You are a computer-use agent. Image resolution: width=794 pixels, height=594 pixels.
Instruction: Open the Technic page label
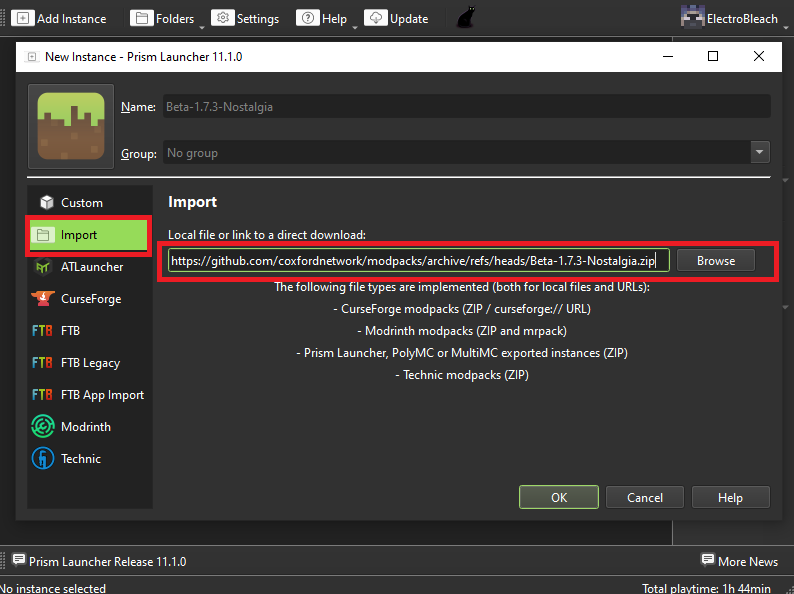click(81, 459)
